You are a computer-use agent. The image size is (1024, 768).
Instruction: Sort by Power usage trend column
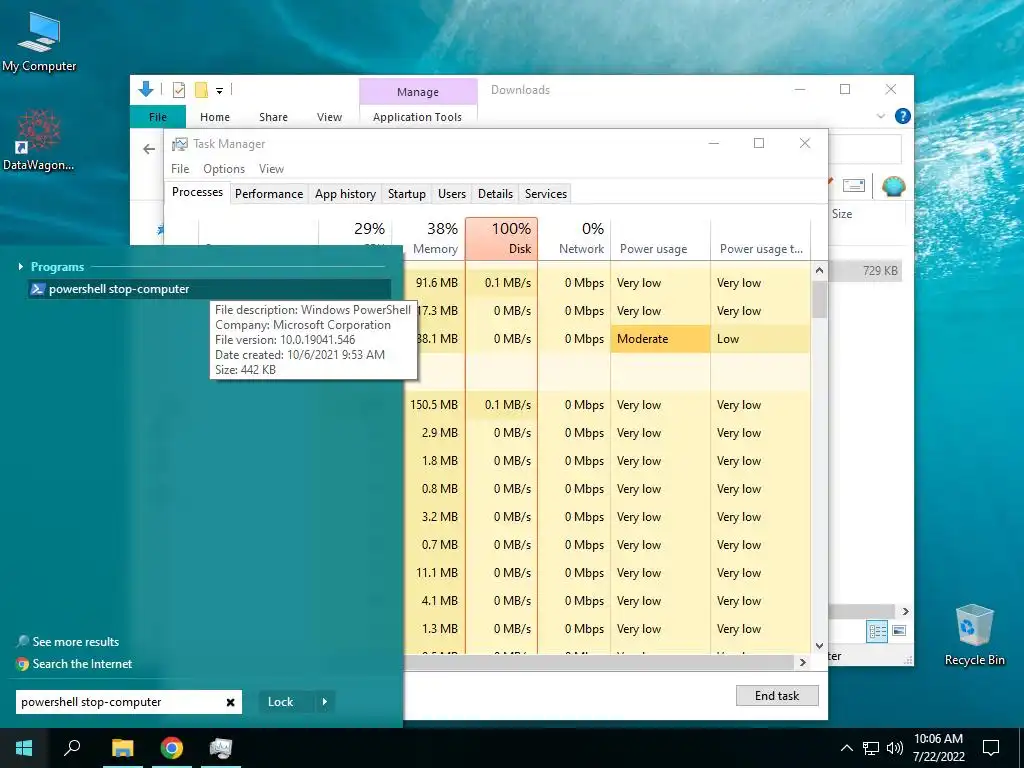point(760,238)
